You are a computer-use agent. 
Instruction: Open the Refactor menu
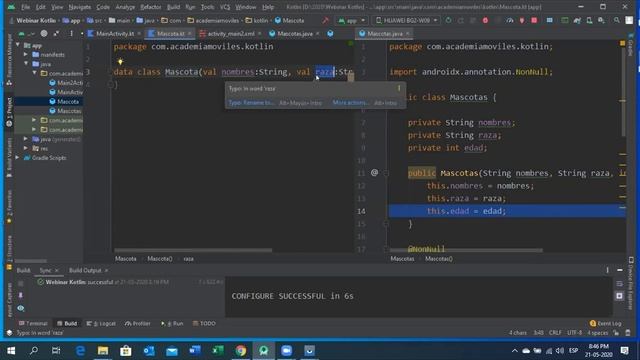point(151,7)
